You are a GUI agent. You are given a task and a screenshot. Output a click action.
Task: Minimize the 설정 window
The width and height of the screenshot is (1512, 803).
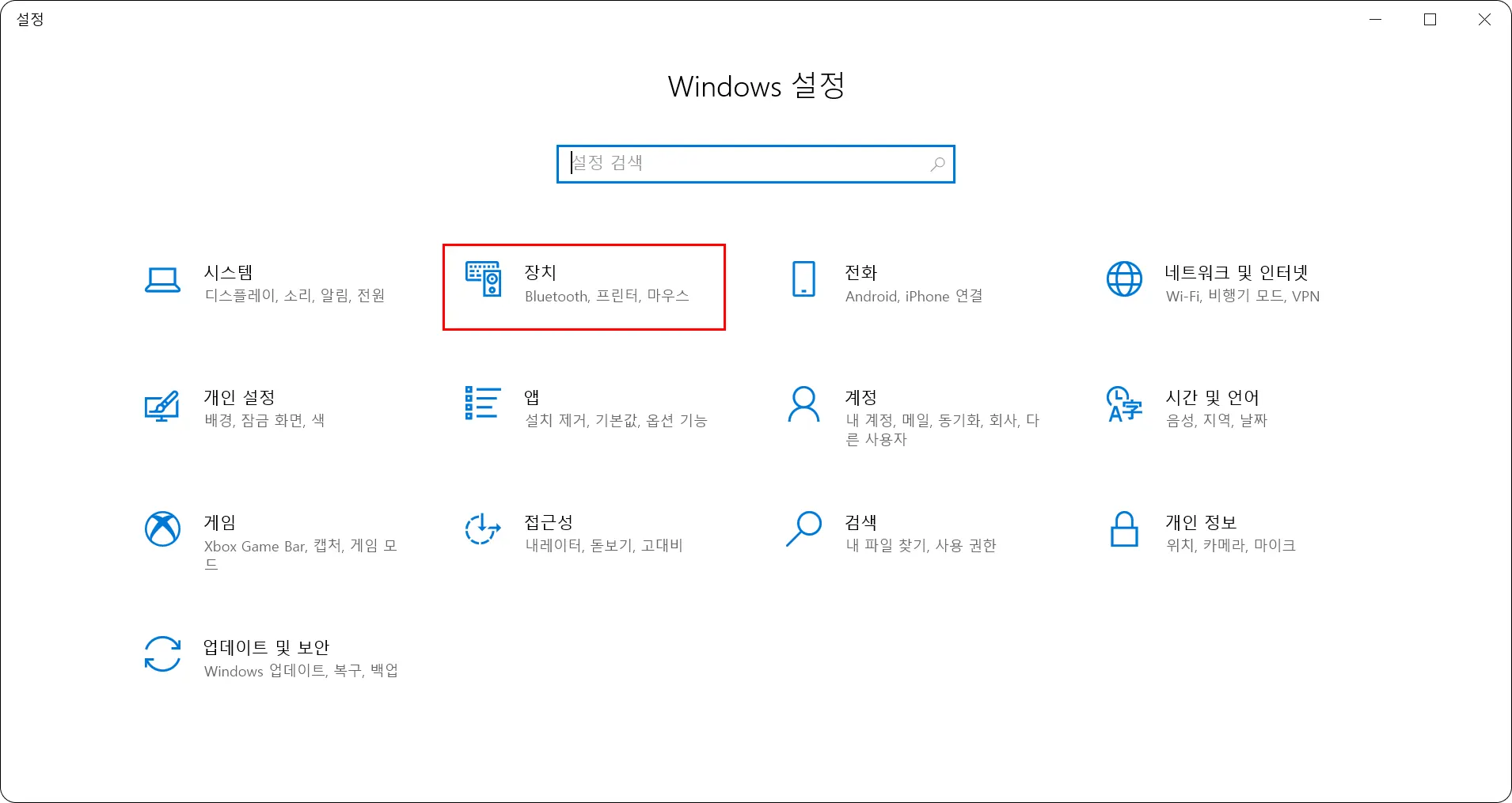click(1376, 20)
